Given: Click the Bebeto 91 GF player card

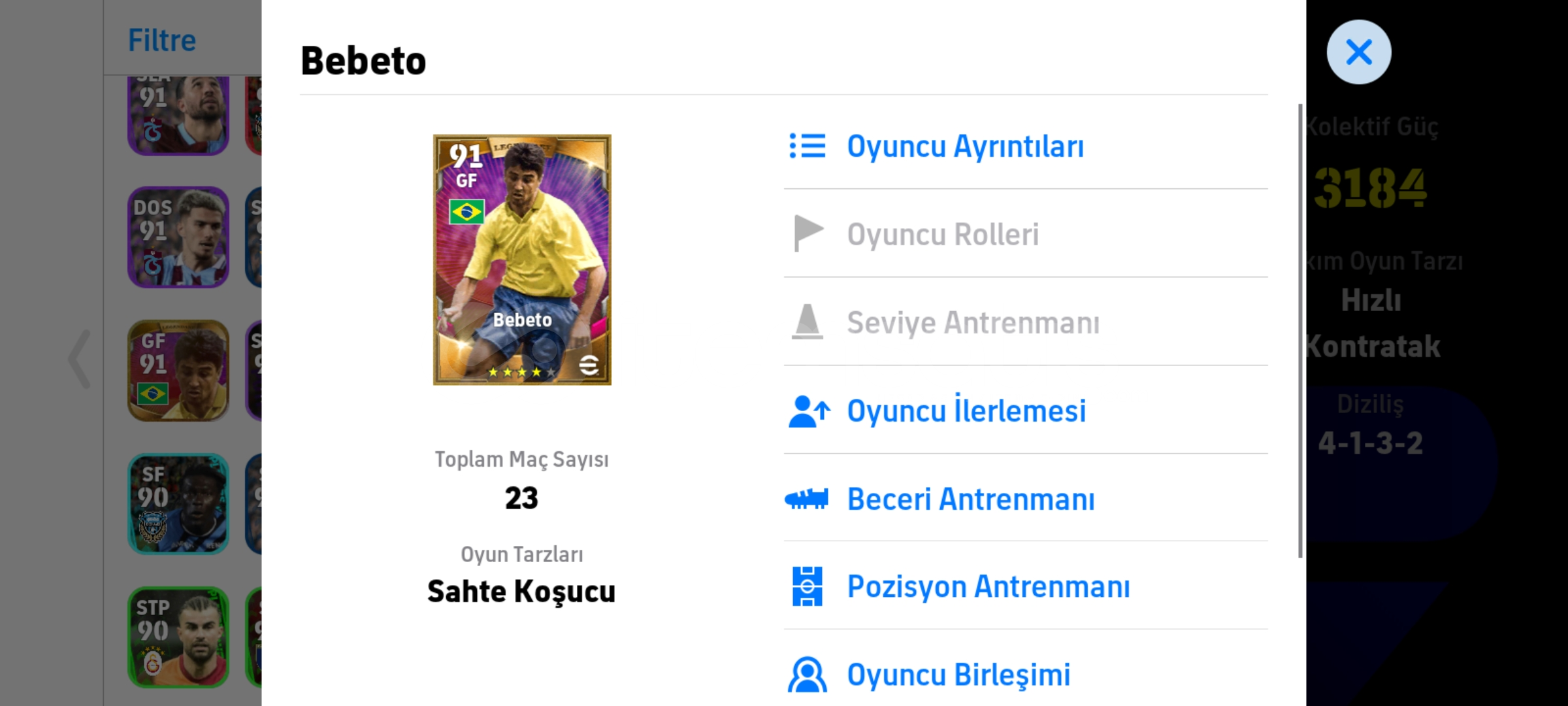Looking at the screenshot, I should pos(522,260).
